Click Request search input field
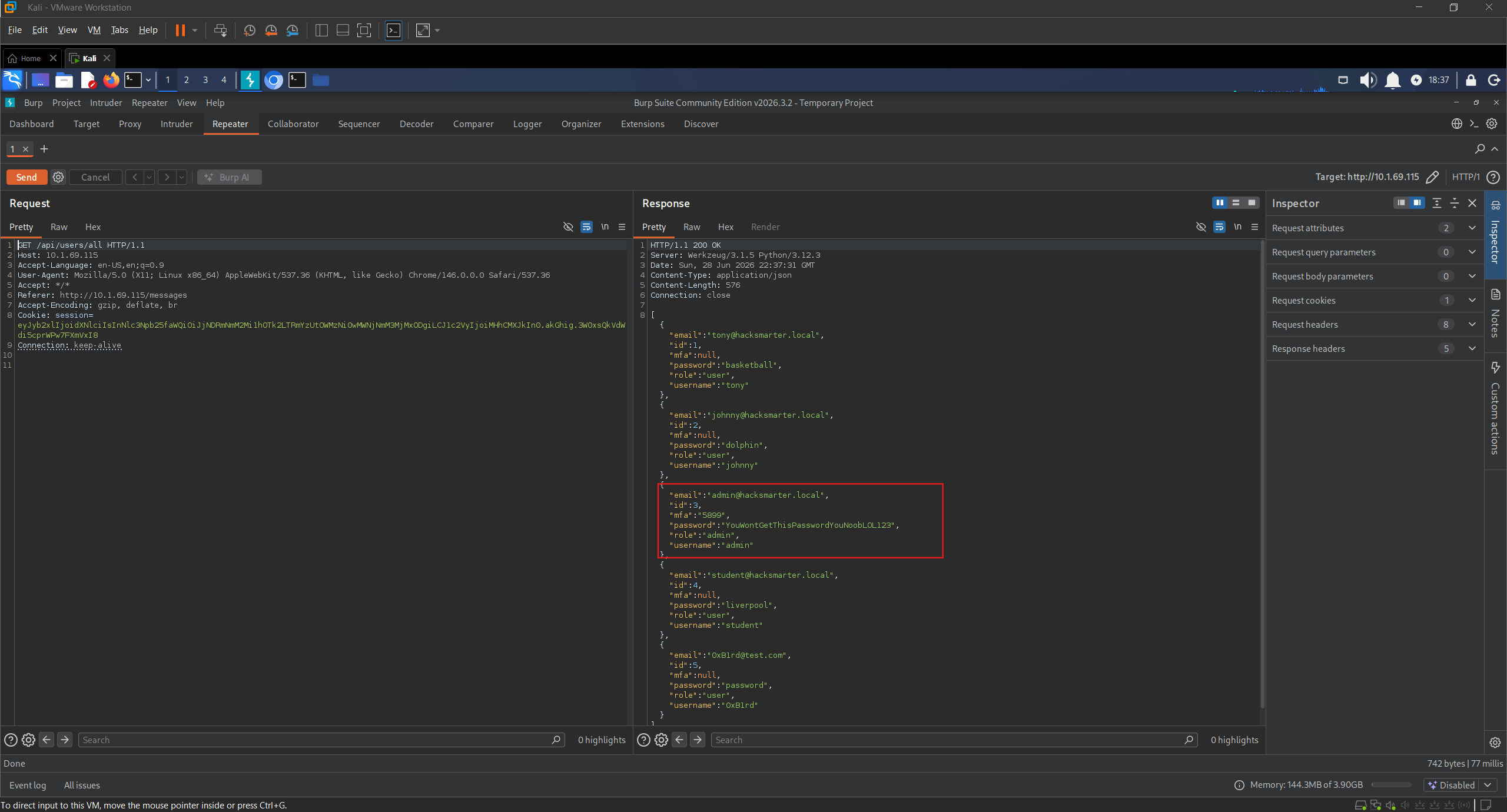Screen dimensions: 1507x812 coord(321,740)
